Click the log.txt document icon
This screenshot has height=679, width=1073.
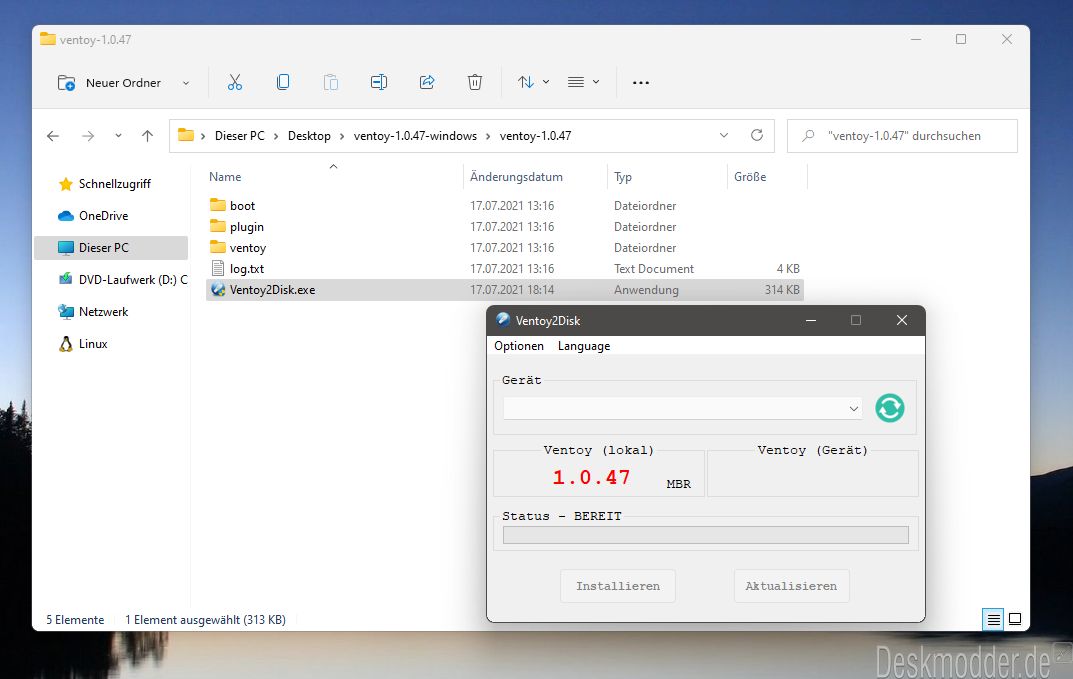pos(218,268)
